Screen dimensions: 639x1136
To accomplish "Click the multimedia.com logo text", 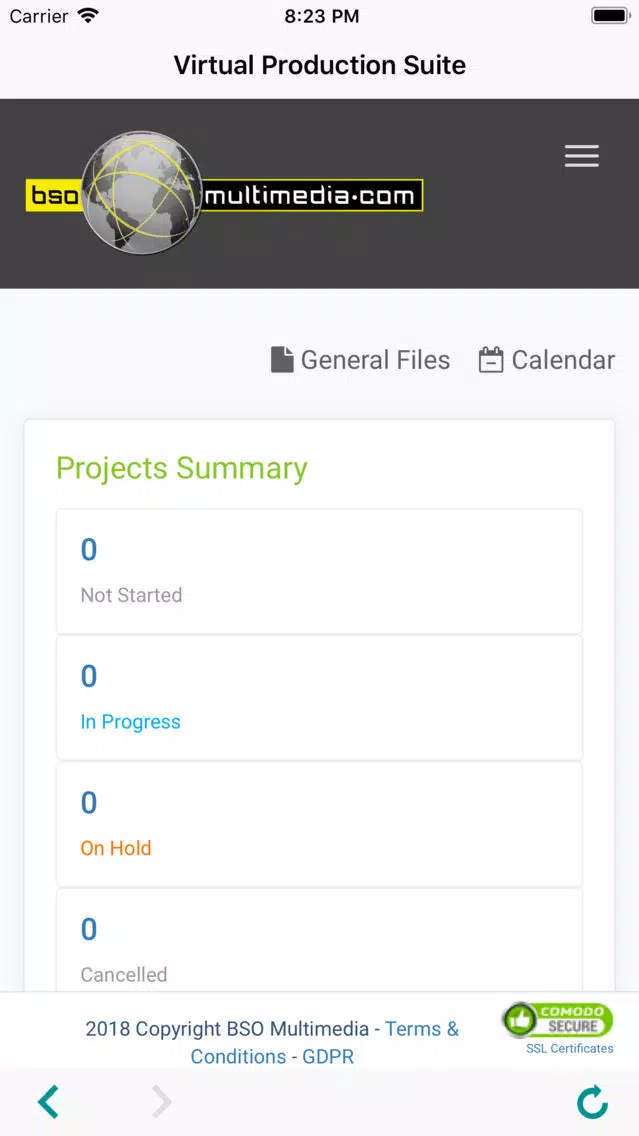I will coord(312,196).
